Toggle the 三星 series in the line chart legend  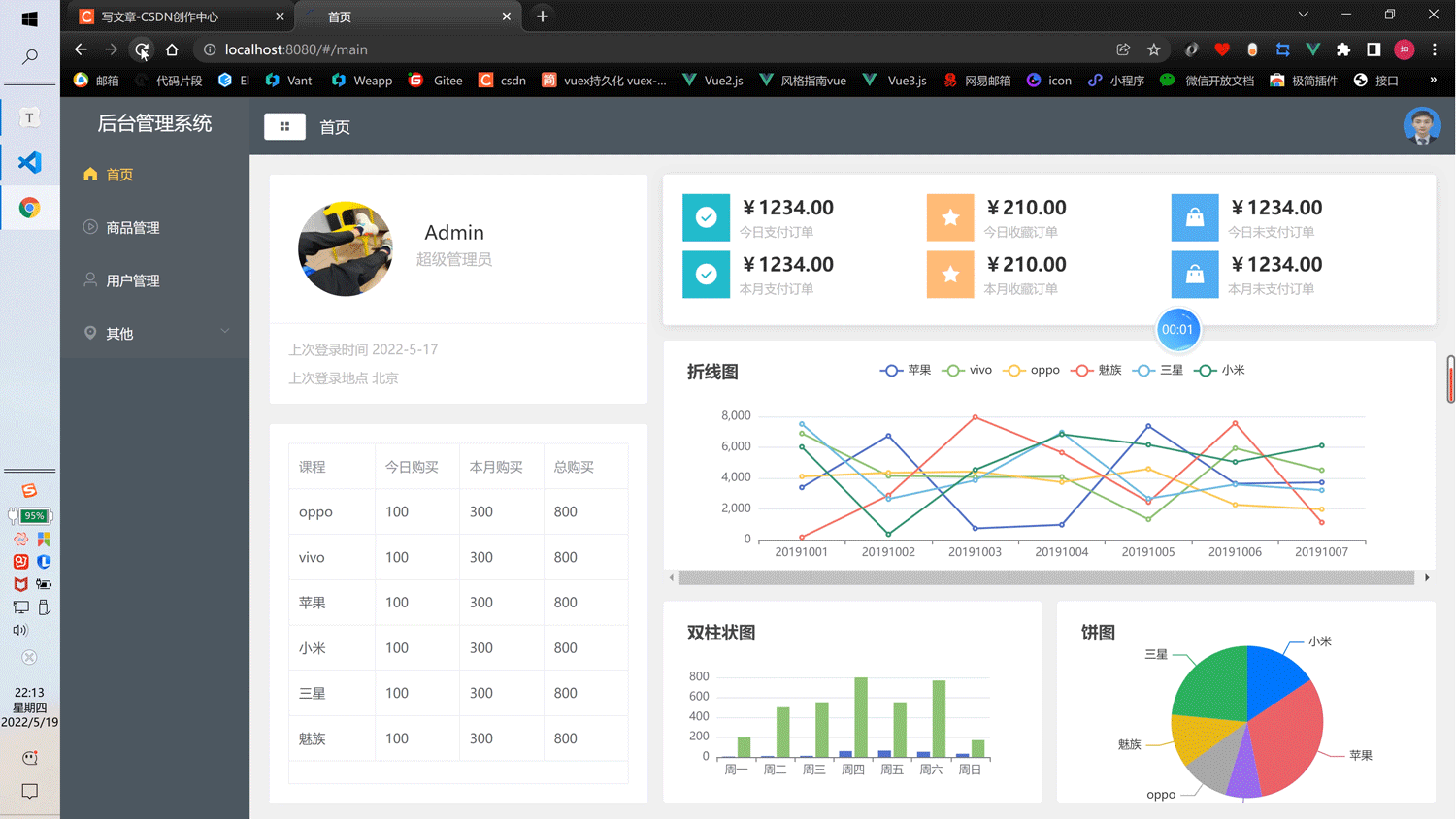(1158, 370)
